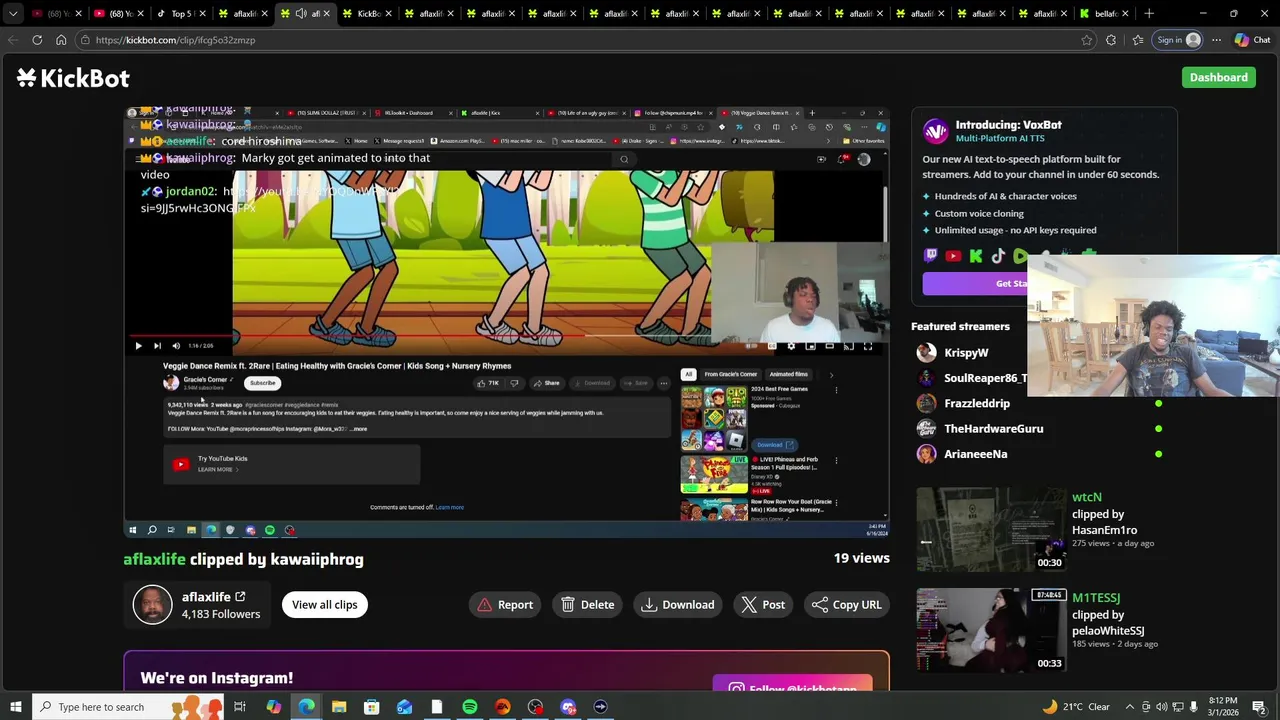Click the TikTok platform icon
This screenshot has height=720, width=1280.
point(998,256)
